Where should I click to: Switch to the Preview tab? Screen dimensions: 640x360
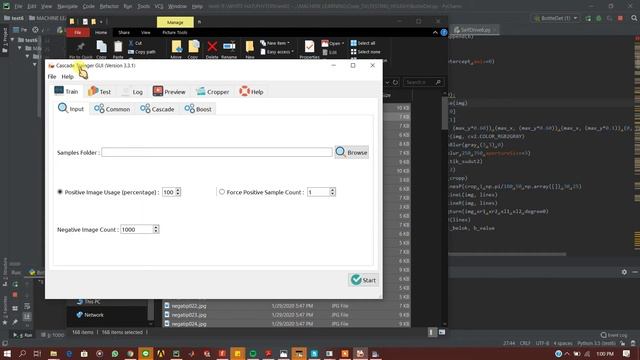click(x=169, y=92)
